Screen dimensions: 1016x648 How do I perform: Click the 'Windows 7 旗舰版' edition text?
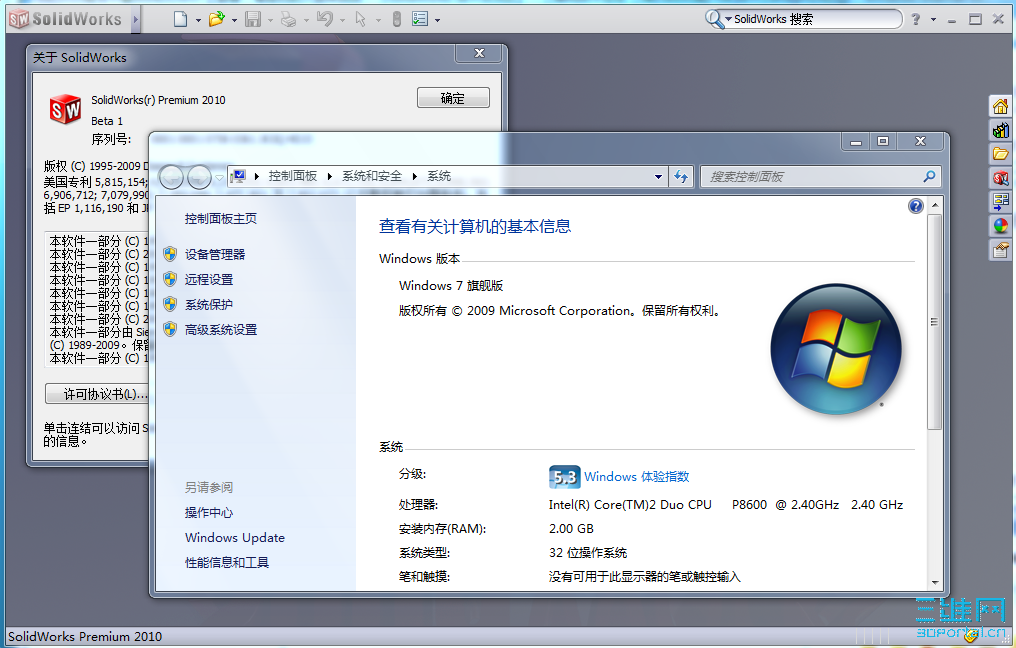pos(451,286)
